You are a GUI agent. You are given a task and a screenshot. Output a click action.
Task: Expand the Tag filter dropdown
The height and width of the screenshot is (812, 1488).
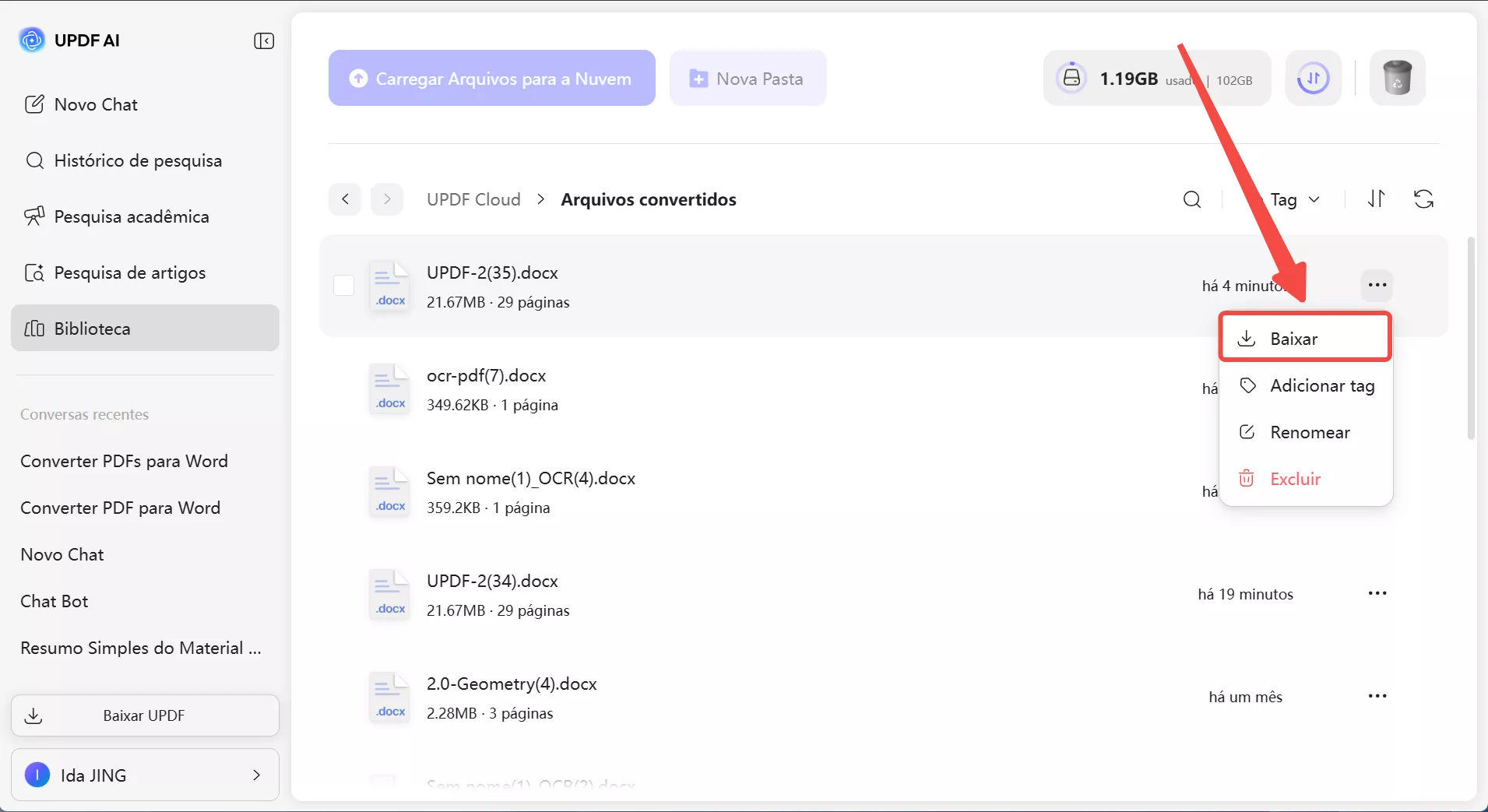[x=1295, y=200]
